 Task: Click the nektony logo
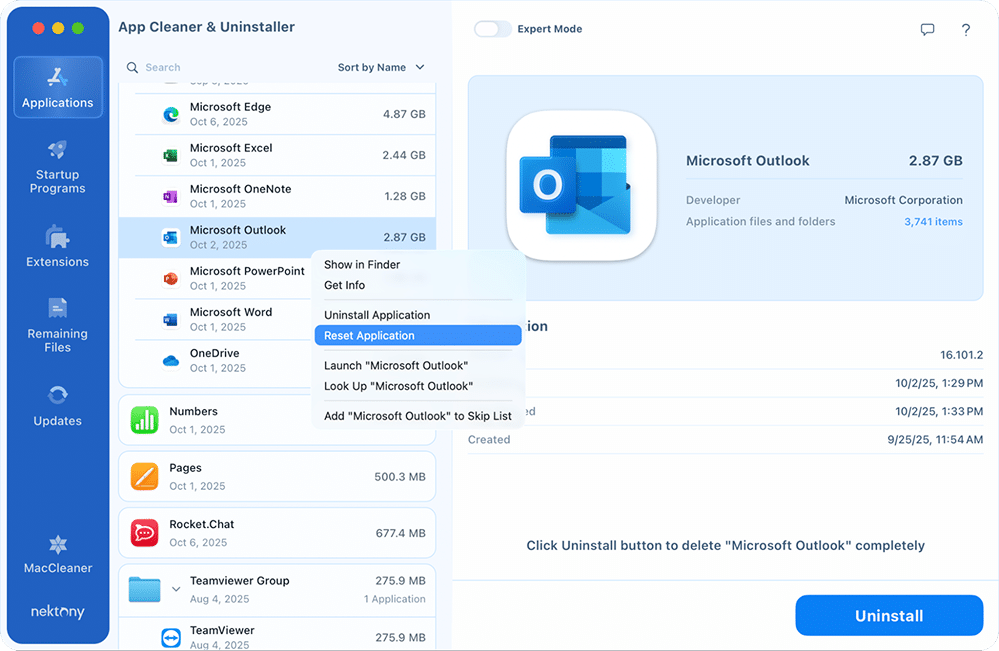(57, 611)
